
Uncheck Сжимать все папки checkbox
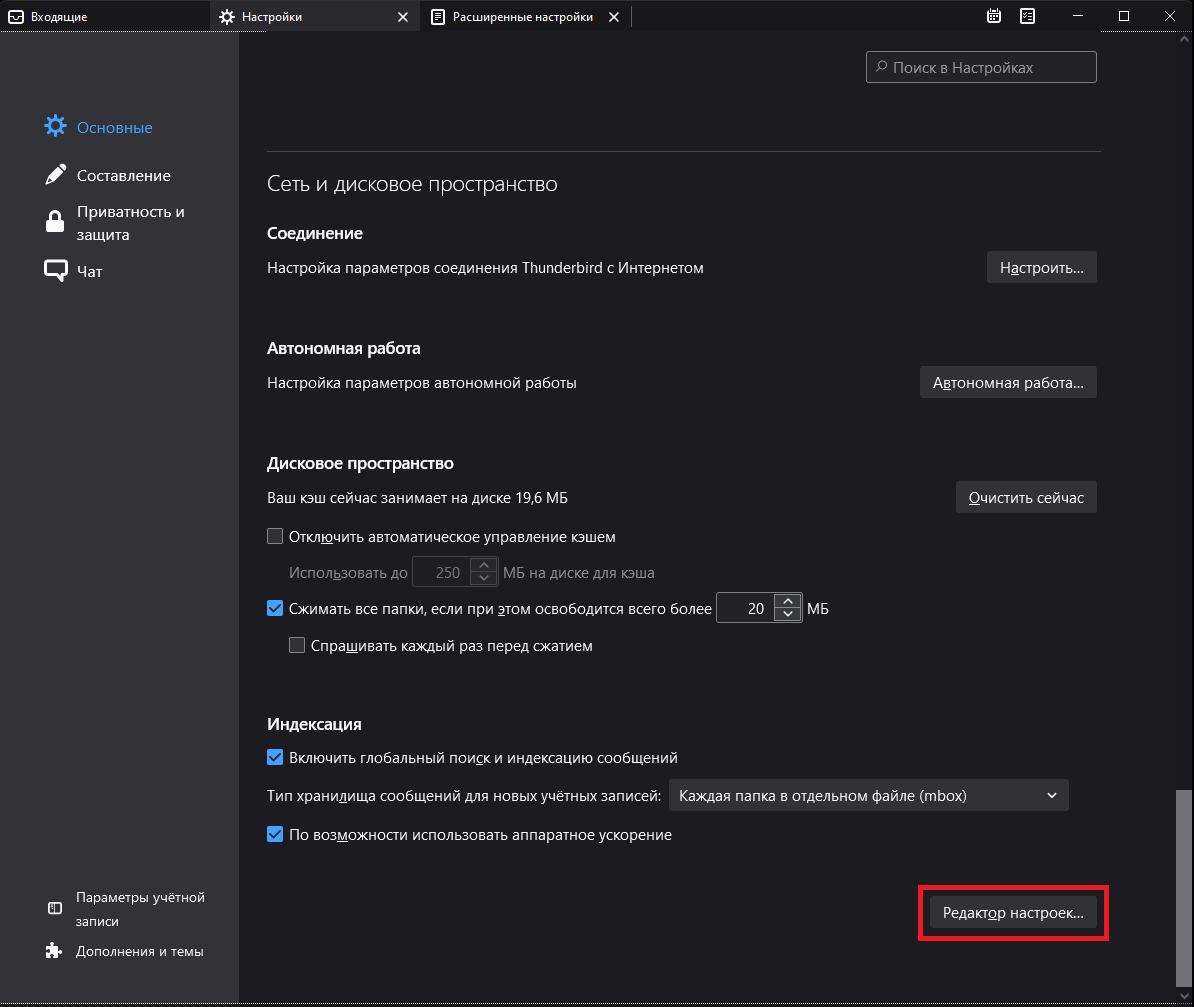(276, 607)
